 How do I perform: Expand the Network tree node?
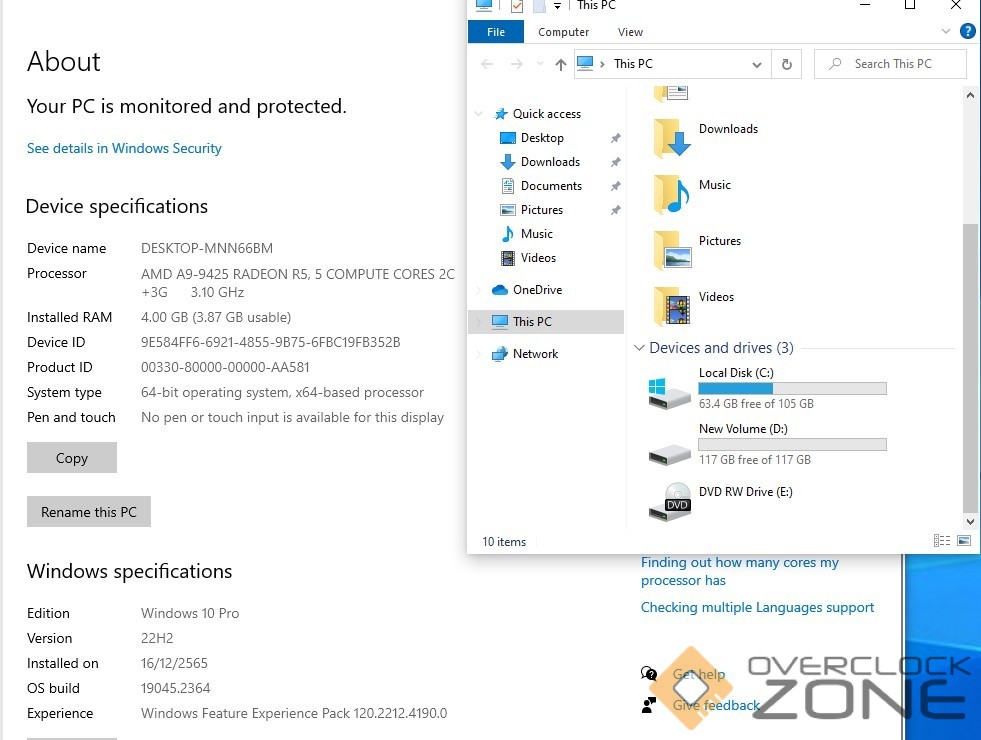(479, 354)
